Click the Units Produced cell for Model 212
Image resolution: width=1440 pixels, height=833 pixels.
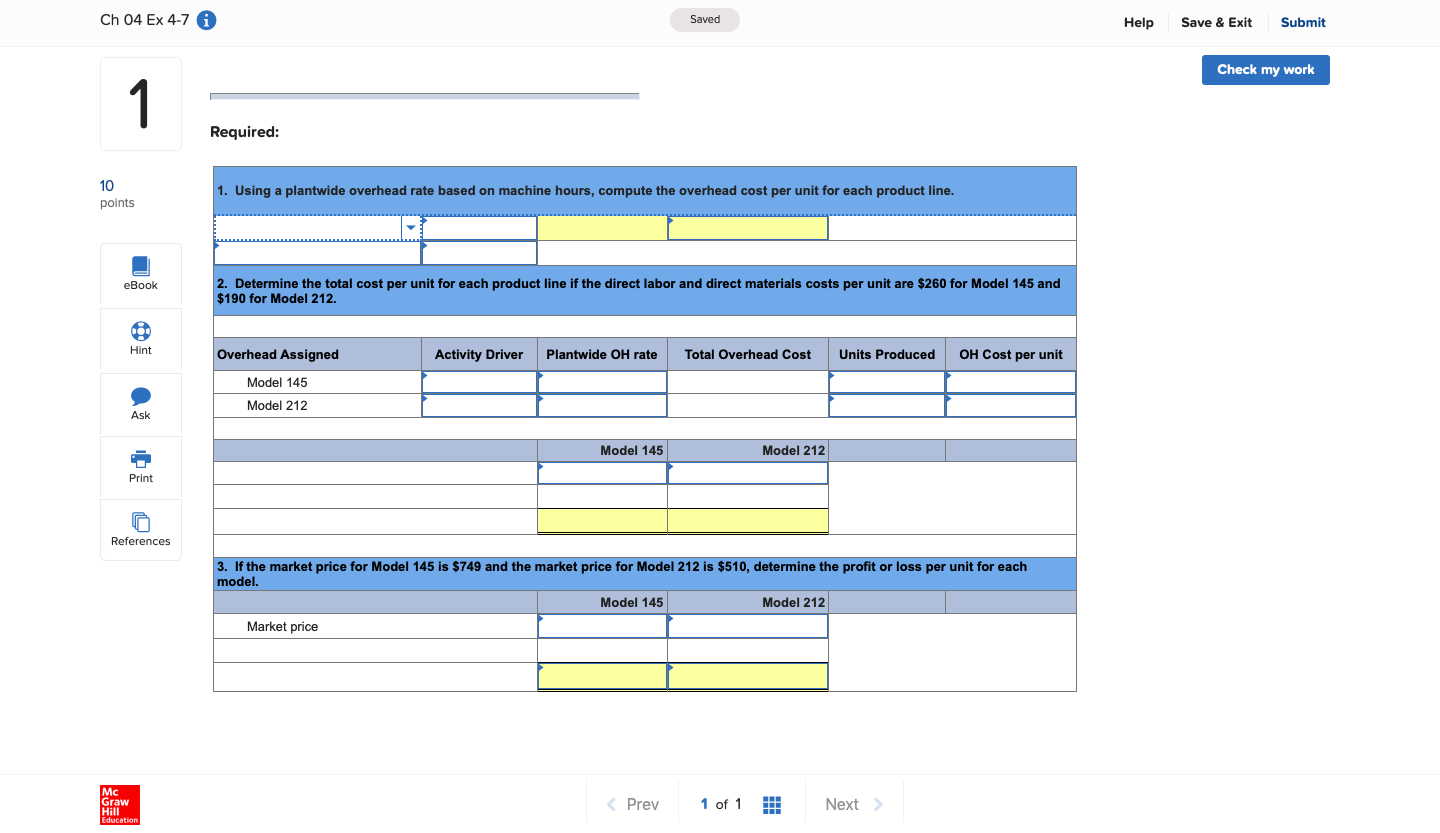point(886,405)
